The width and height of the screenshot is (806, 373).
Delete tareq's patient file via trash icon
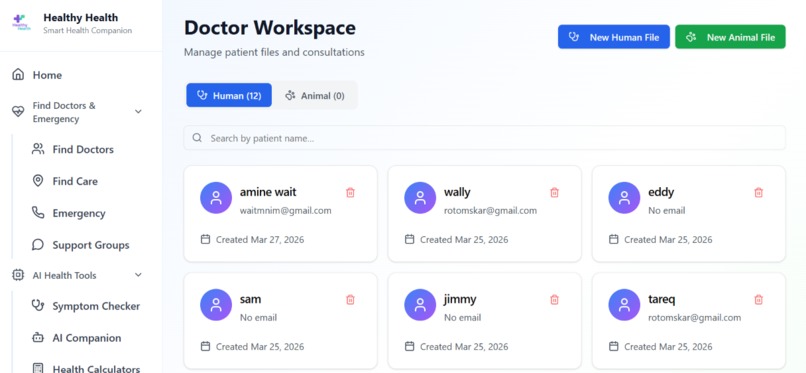click(x=758, y=300)
